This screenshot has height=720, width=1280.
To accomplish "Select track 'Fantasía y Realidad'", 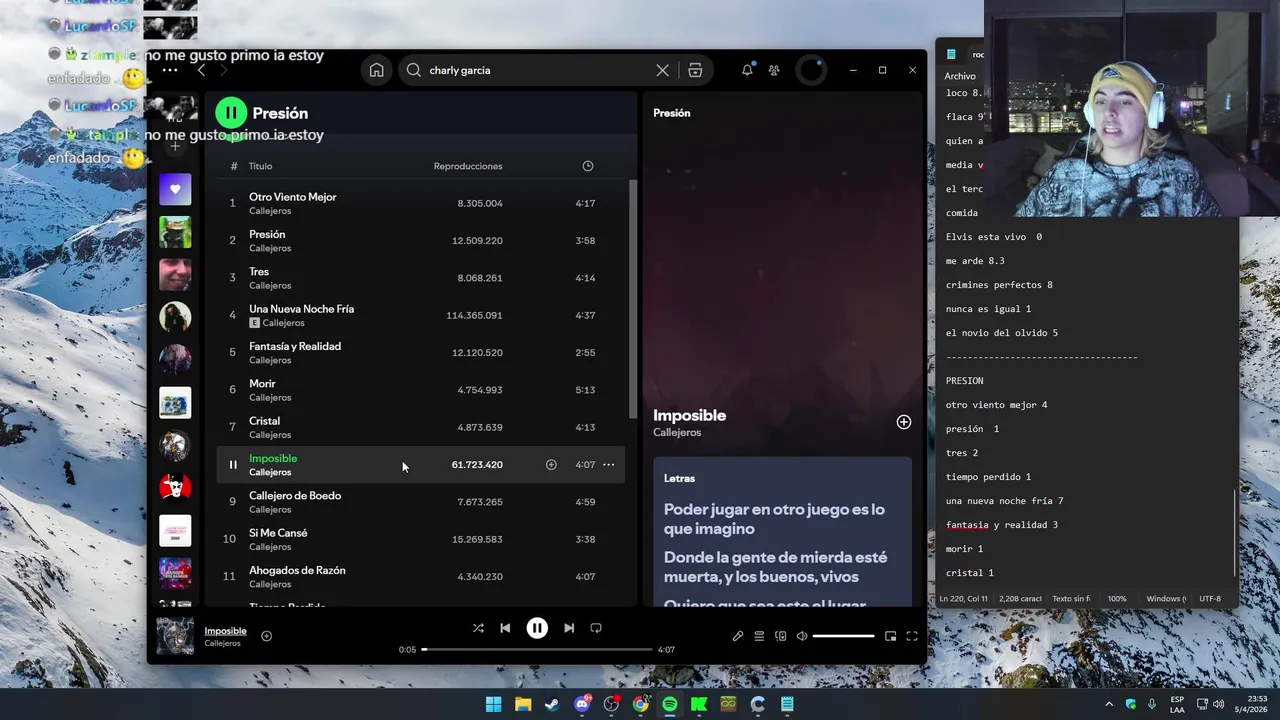I will point(421,352).
